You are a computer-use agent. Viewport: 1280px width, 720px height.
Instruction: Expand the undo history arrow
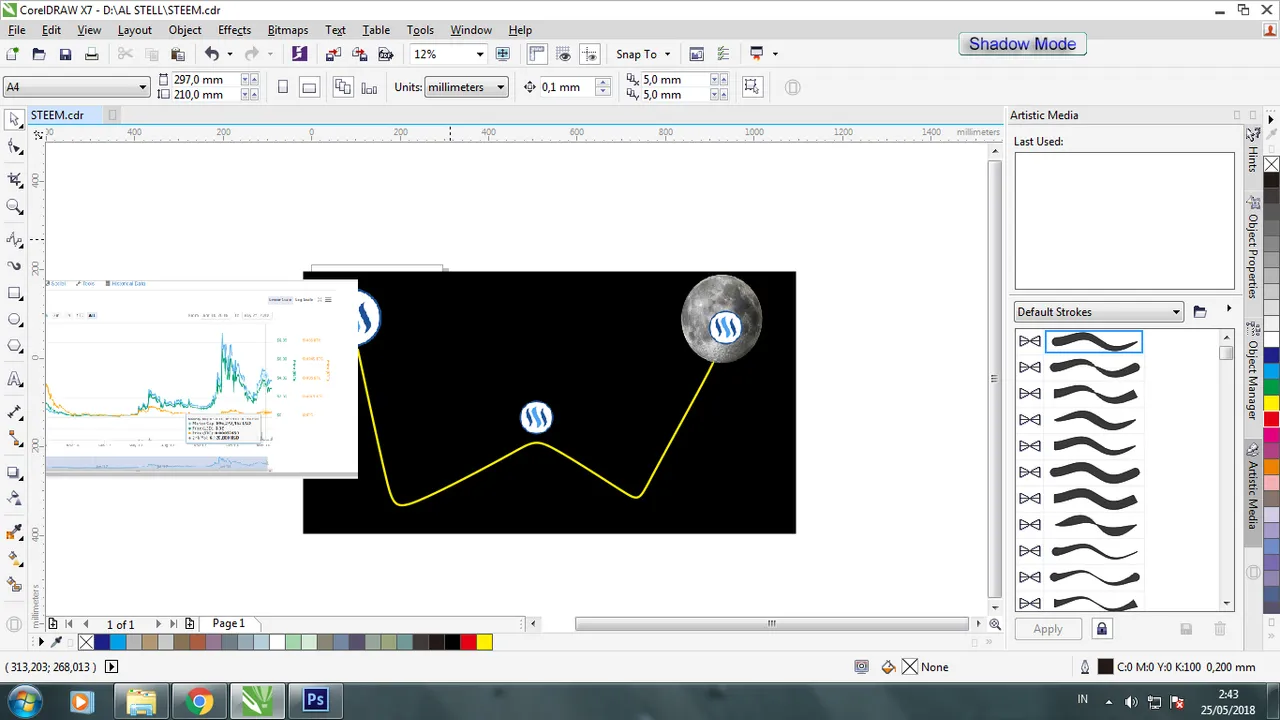(229, 54)
